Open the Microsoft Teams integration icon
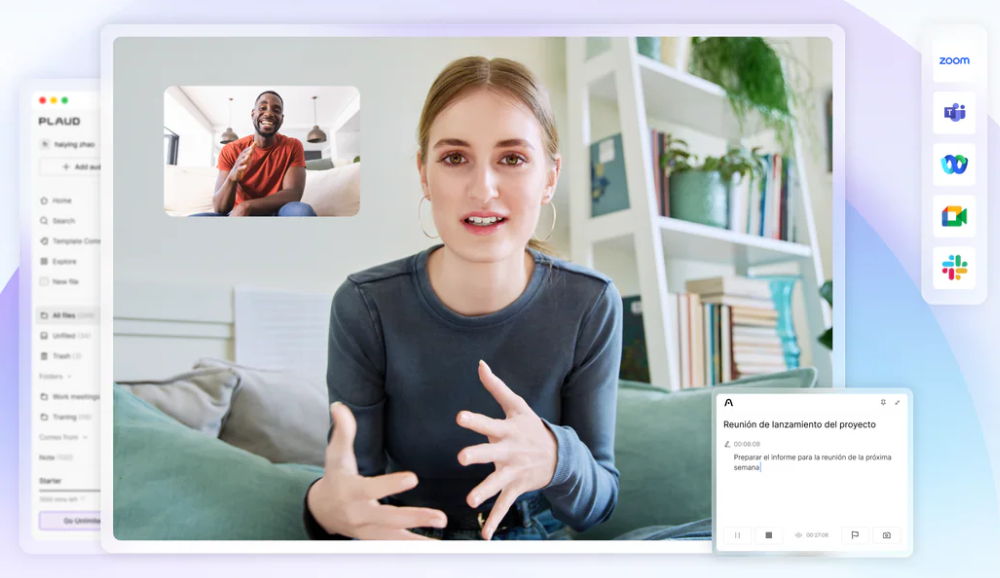The height and width of the screenshot is (578, 1000). click(x=954, y=112)
